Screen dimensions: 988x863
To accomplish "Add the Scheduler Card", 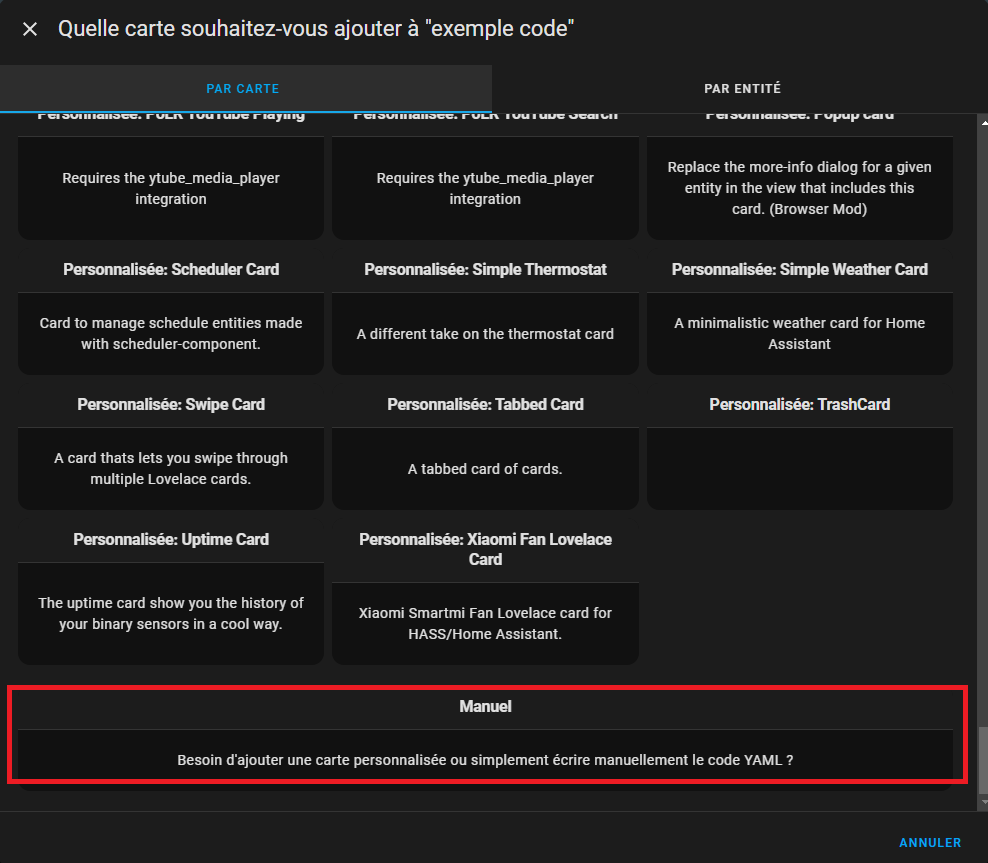I will pos(171,332).
